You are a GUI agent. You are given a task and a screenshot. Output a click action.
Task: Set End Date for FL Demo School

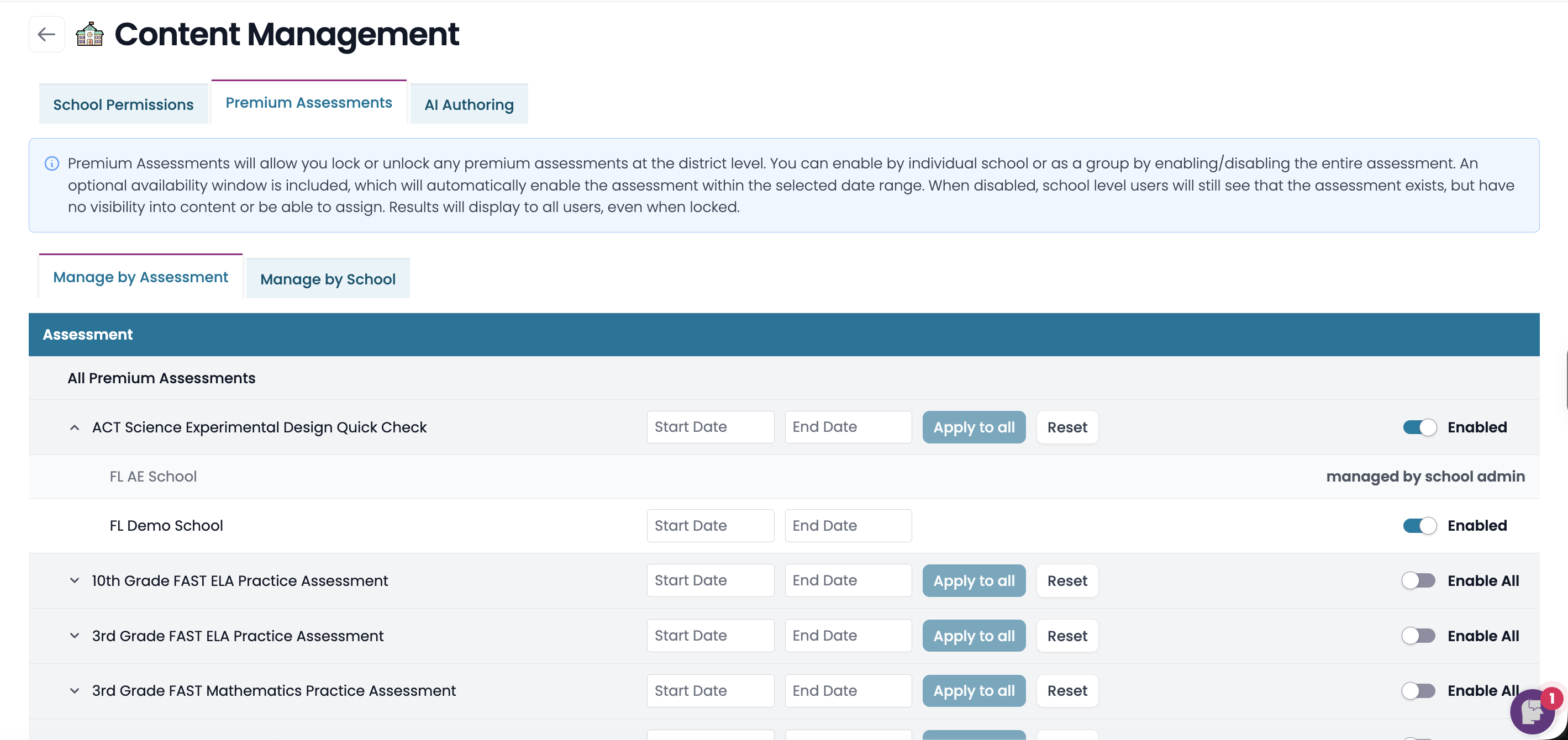click(848, 526)
